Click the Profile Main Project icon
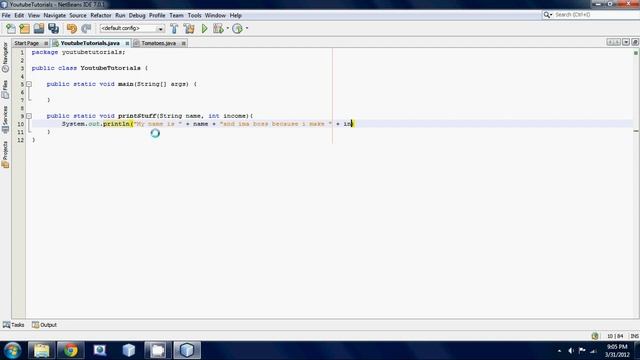Screen dimensions: 640x360 (237, 29)
